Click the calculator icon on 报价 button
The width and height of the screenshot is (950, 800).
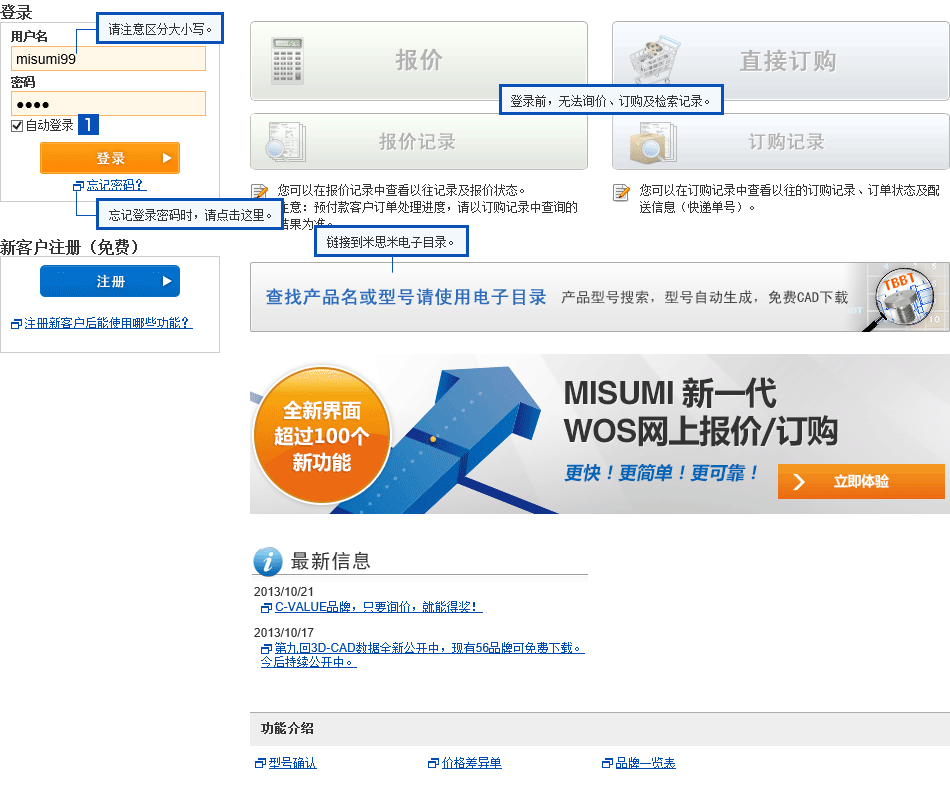pos(287,61)
